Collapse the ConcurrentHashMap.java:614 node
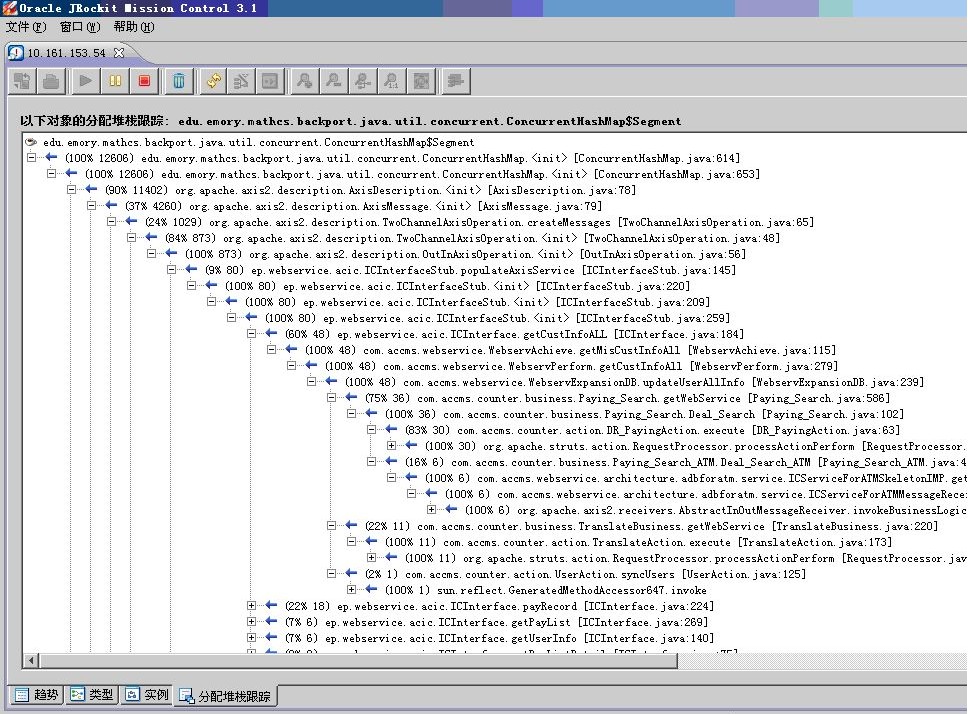The width and height of the screenshot is (968, 714). click(31, 158)
